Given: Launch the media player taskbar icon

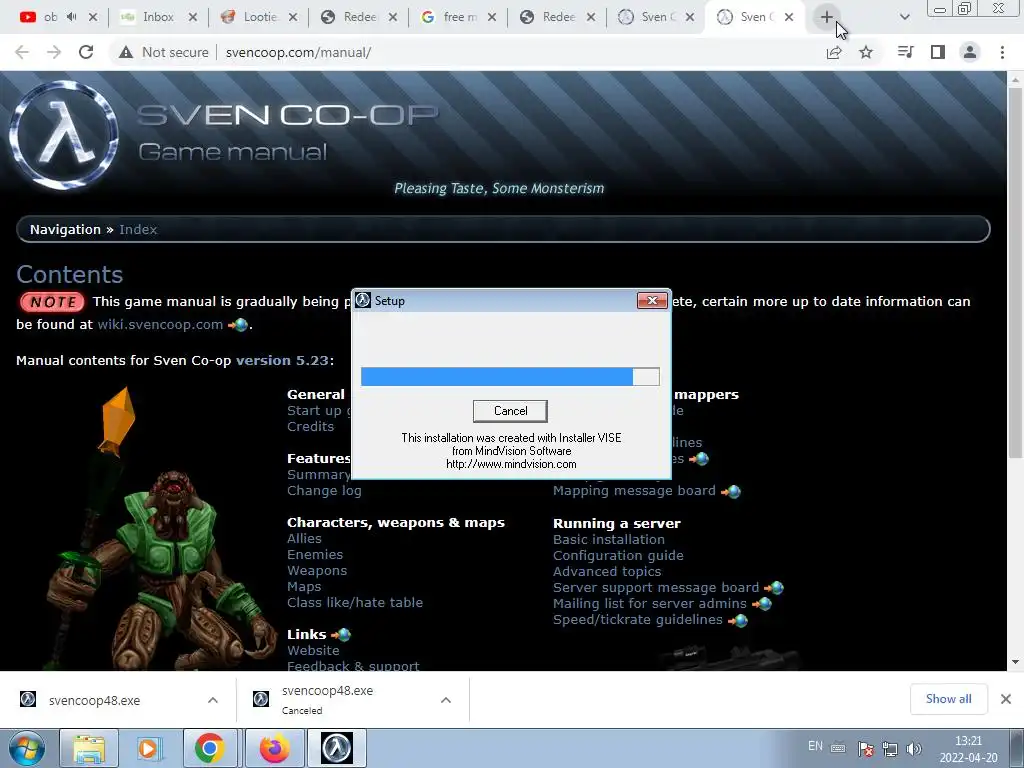Looking at the screenshot, I should 149,748.
